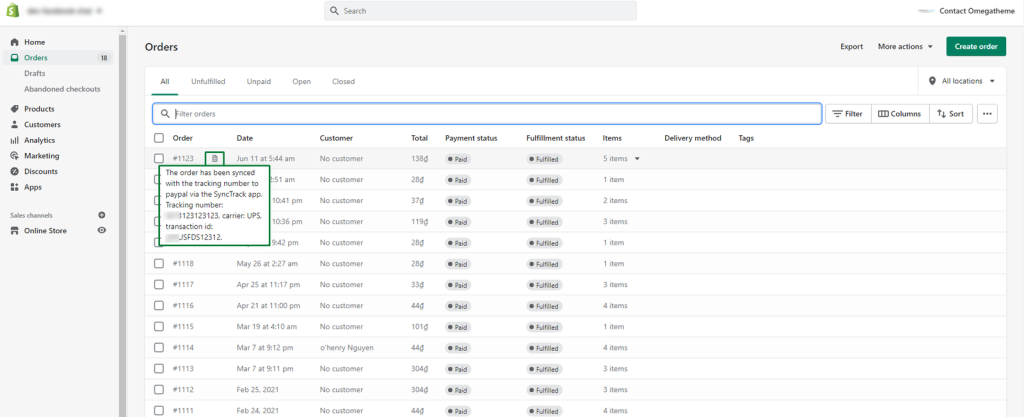Image resolution: width=1024 pixels, height=417 pixels.
Task: Open Discounts in the sidebar
Action: [x=41, y=171]
